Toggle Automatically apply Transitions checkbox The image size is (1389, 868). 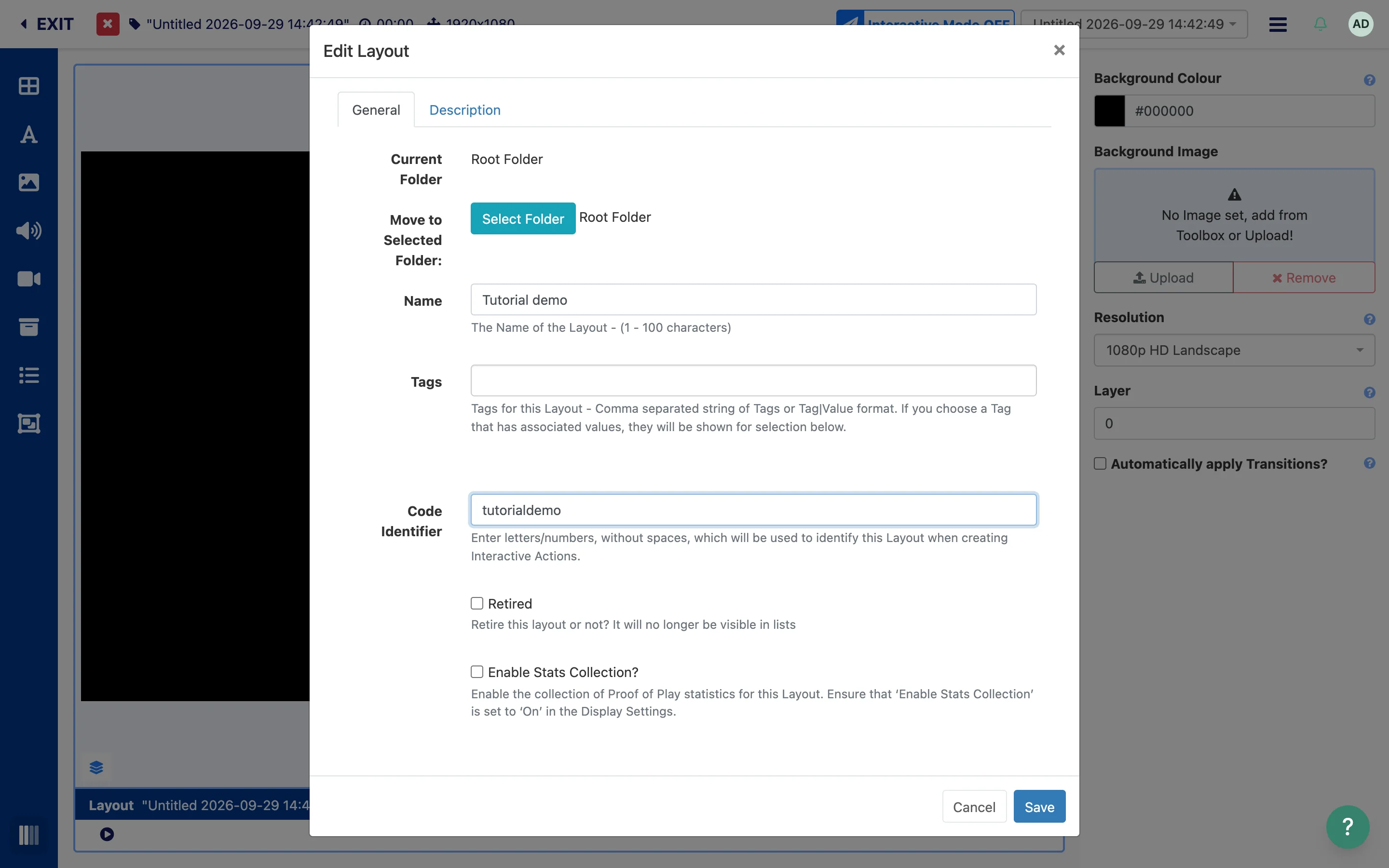point(1100,463)
